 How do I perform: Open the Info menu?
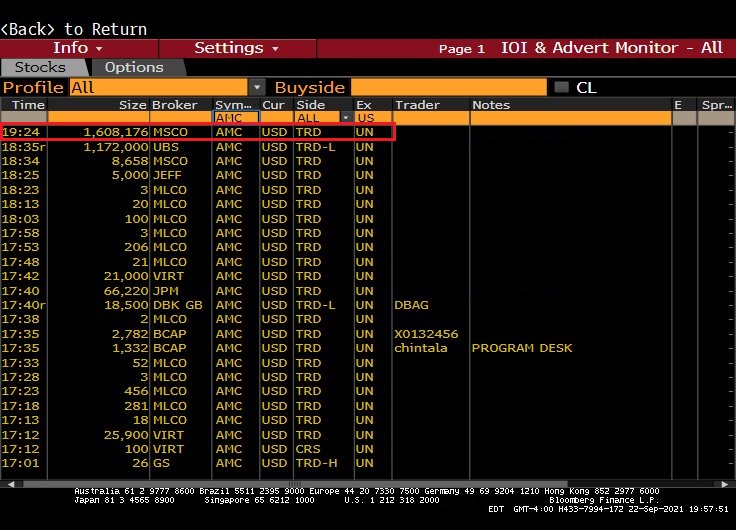pyautogui.click(x=78, y=48)
